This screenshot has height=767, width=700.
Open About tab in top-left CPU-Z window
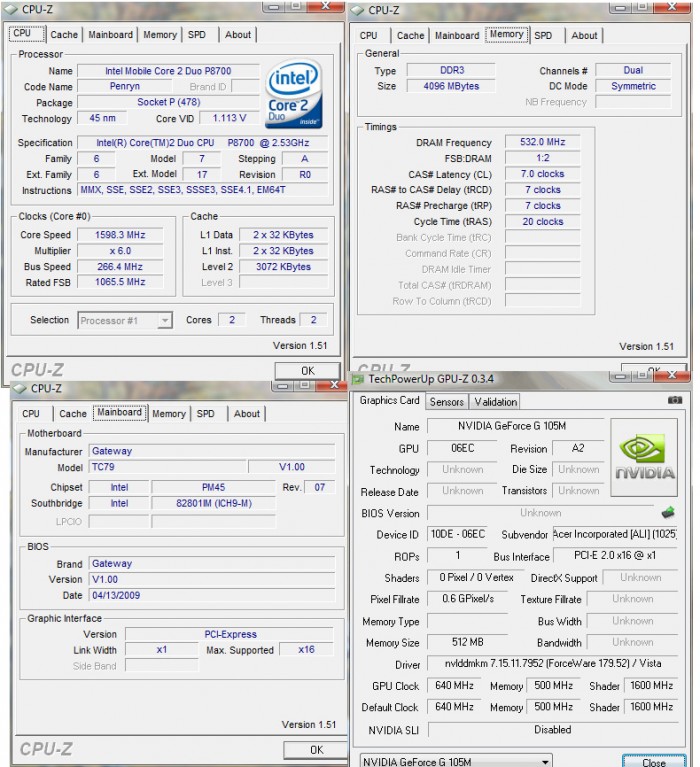pyautogui.click(x=238, y=35)
